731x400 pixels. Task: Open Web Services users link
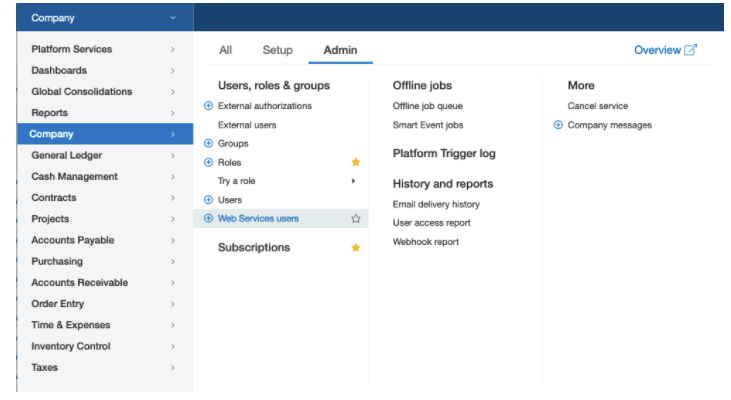(x=258, y=218)
